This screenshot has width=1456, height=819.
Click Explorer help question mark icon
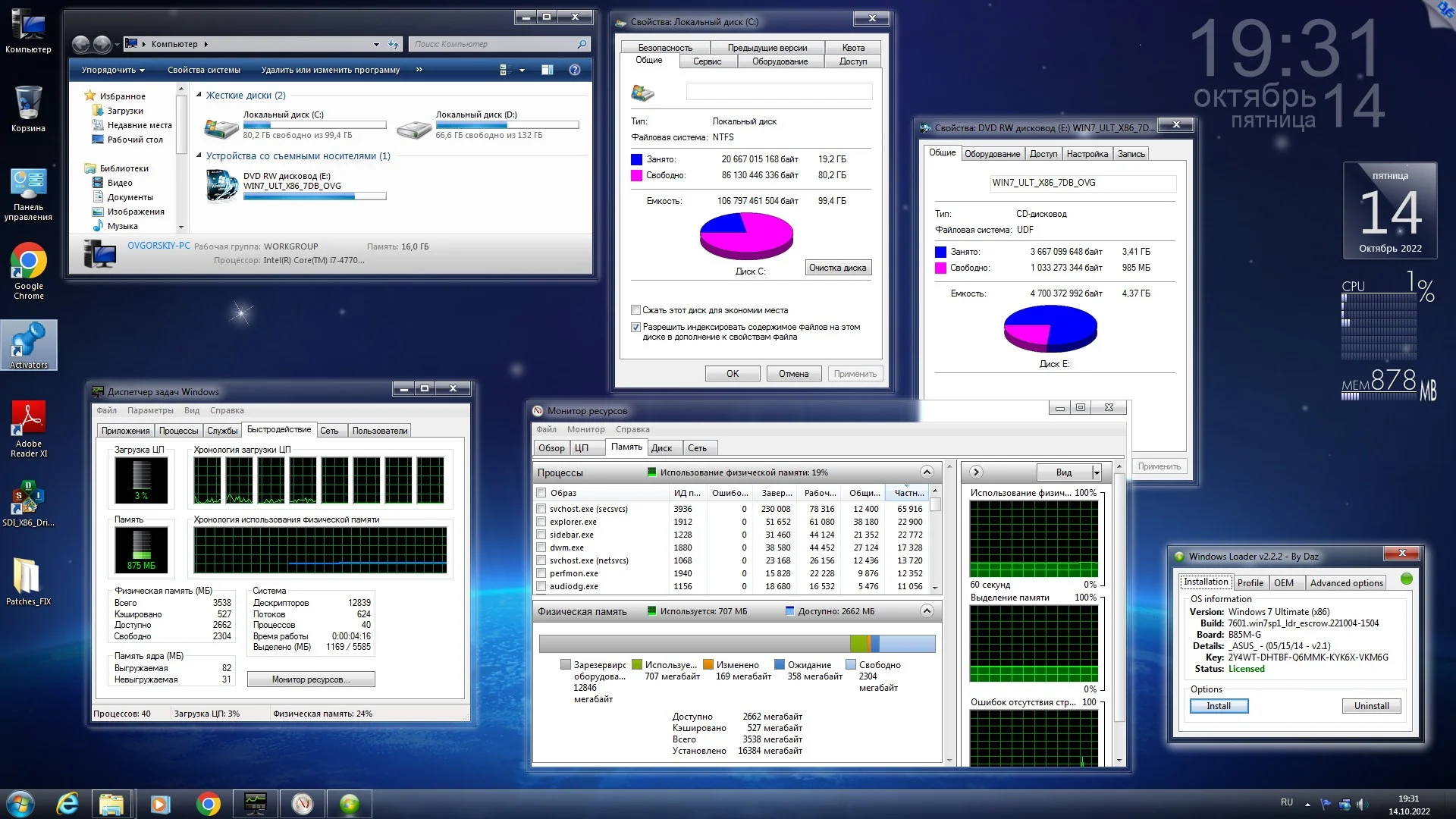575,70
